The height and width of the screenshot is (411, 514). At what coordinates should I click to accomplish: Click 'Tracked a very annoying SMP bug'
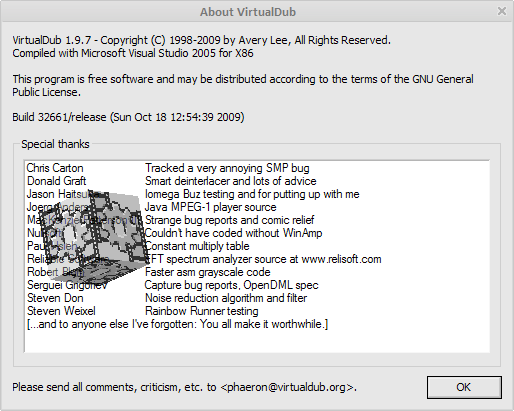coord(227,168)
